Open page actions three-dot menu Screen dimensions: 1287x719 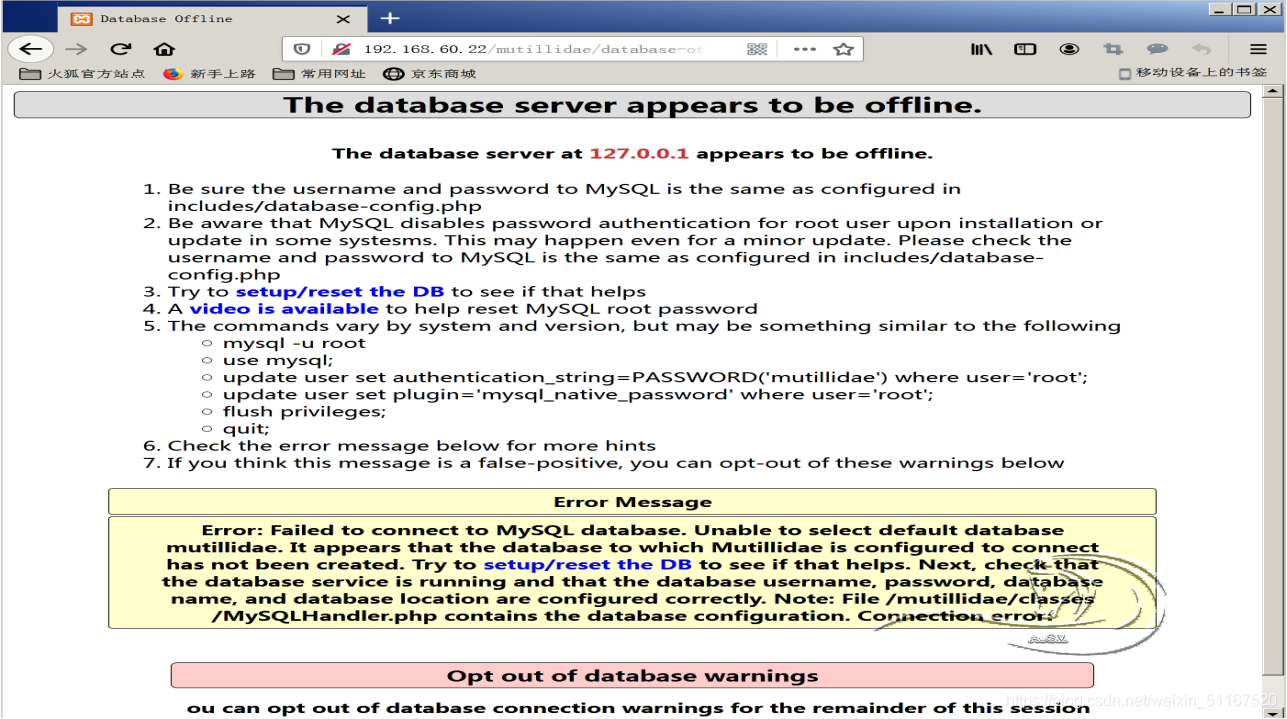click(804, 49)
